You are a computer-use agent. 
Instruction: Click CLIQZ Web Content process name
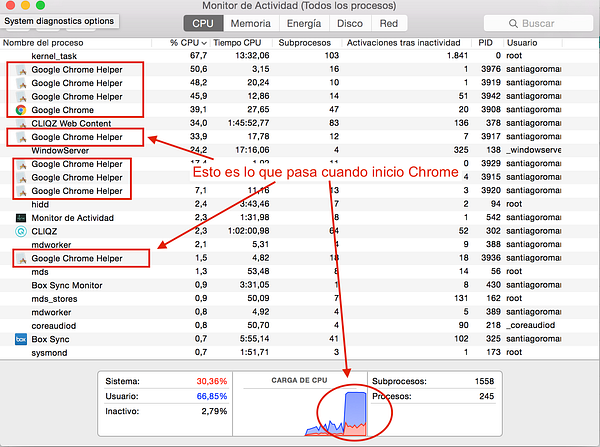click(71, 123)
